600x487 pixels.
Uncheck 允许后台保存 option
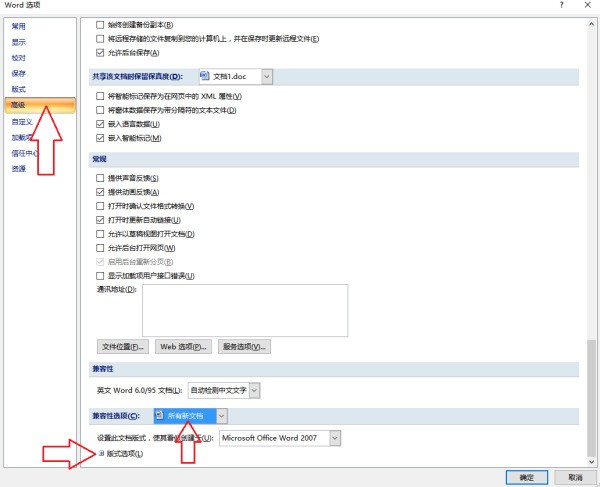tap(100, 53)
